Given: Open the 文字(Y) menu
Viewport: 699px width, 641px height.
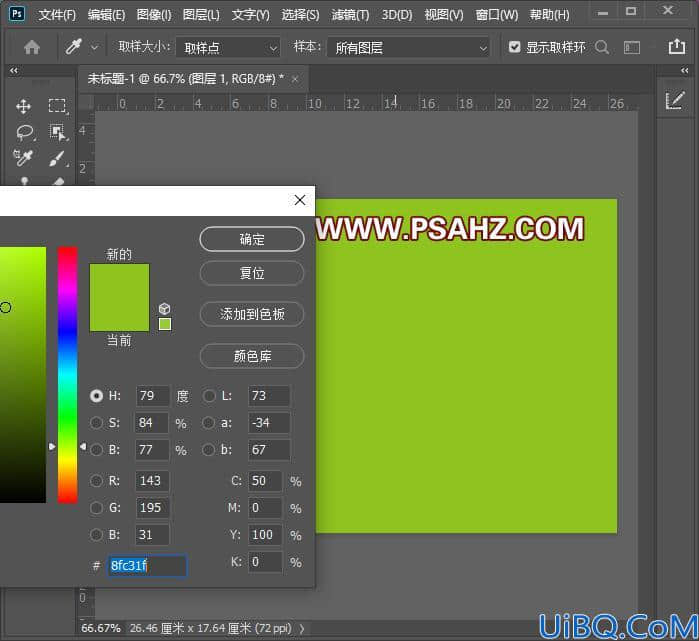Looking at the screenshot, I should coord(251,15).
